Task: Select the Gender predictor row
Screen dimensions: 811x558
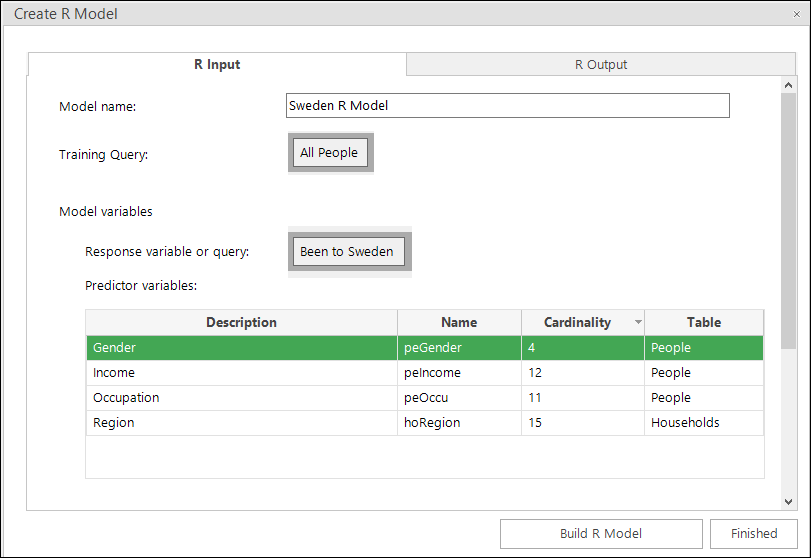Action: [x=425, y=348]
